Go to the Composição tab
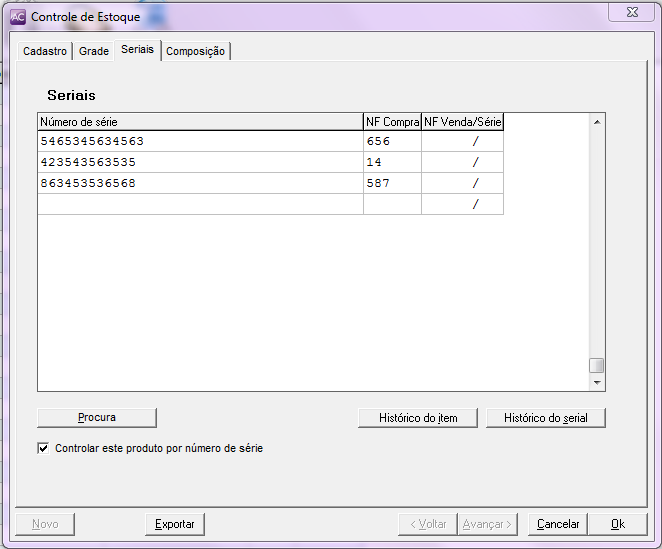This screenshot has height=549, width=662. coord(196,51)
